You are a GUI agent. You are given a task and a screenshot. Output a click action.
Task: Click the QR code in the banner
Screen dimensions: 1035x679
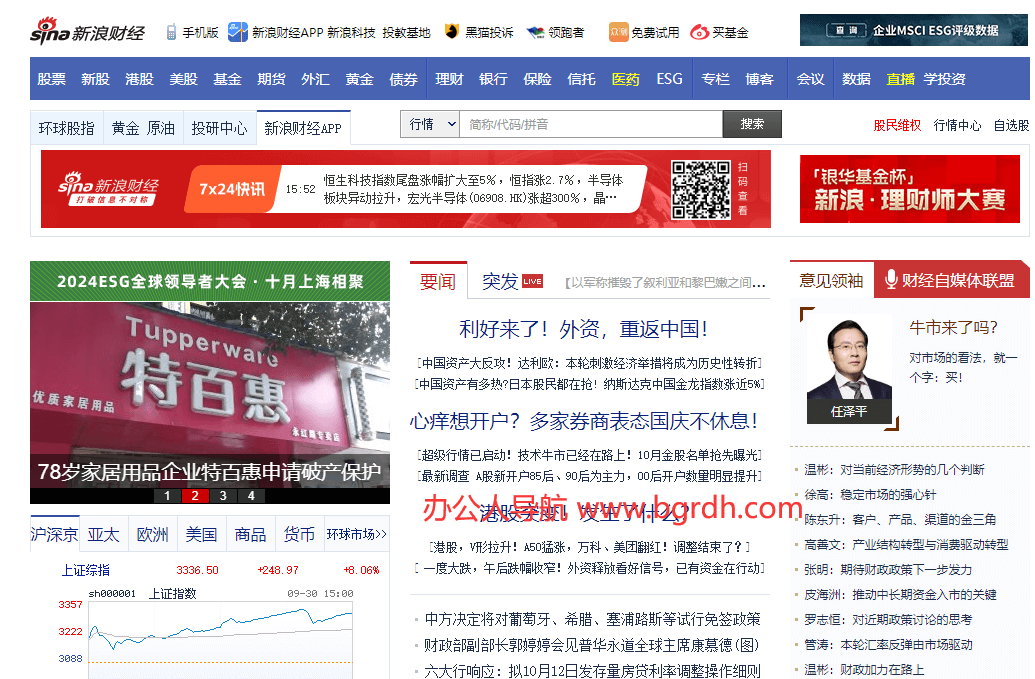(x=700, y=189)
